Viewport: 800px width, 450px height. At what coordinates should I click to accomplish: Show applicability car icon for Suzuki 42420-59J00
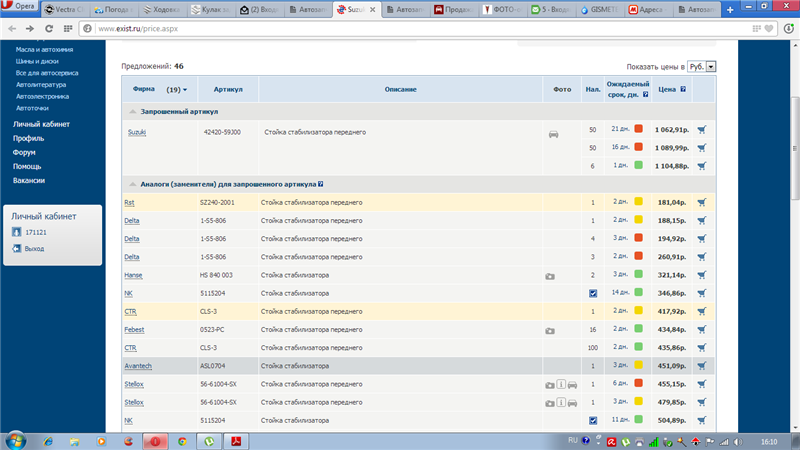pos(552,132)
